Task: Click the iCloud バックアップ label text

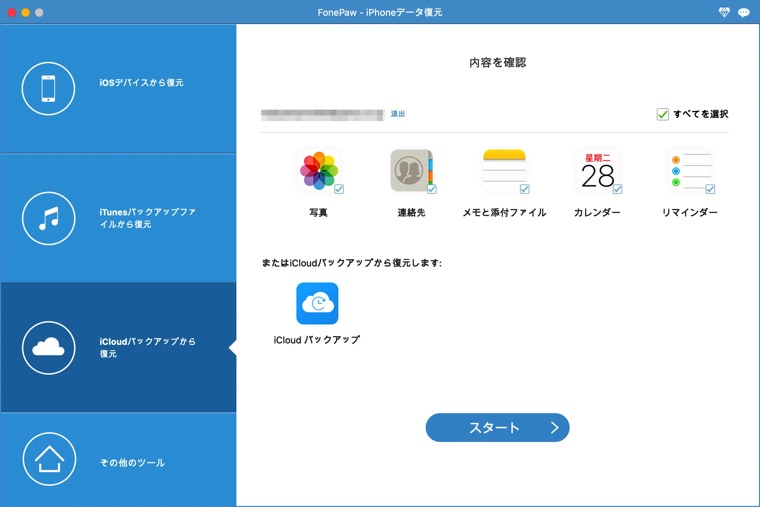Action: coord(317,340)
